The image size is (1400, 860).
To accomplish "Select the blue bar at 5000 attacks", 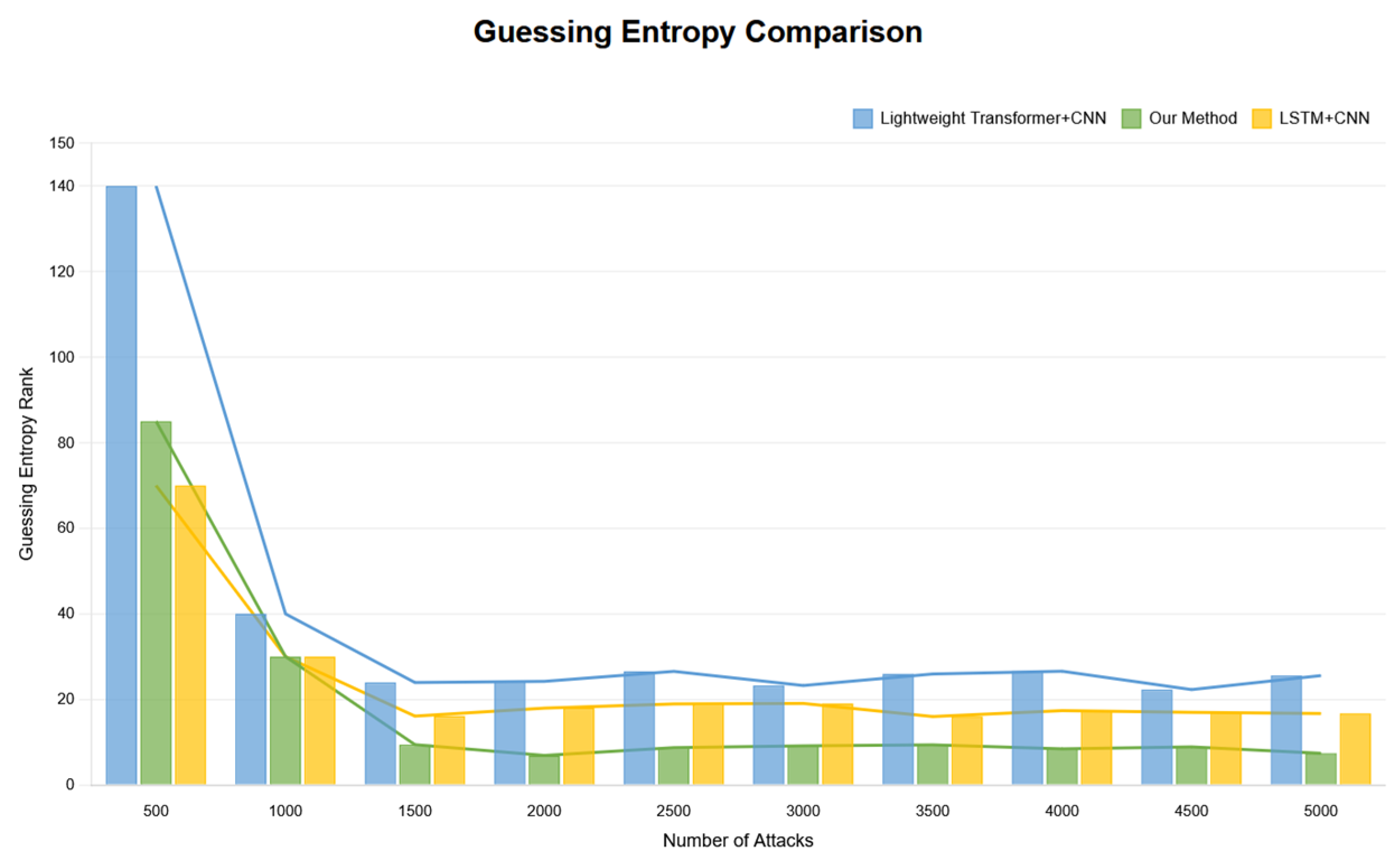I will click(x=1286, y=730).
